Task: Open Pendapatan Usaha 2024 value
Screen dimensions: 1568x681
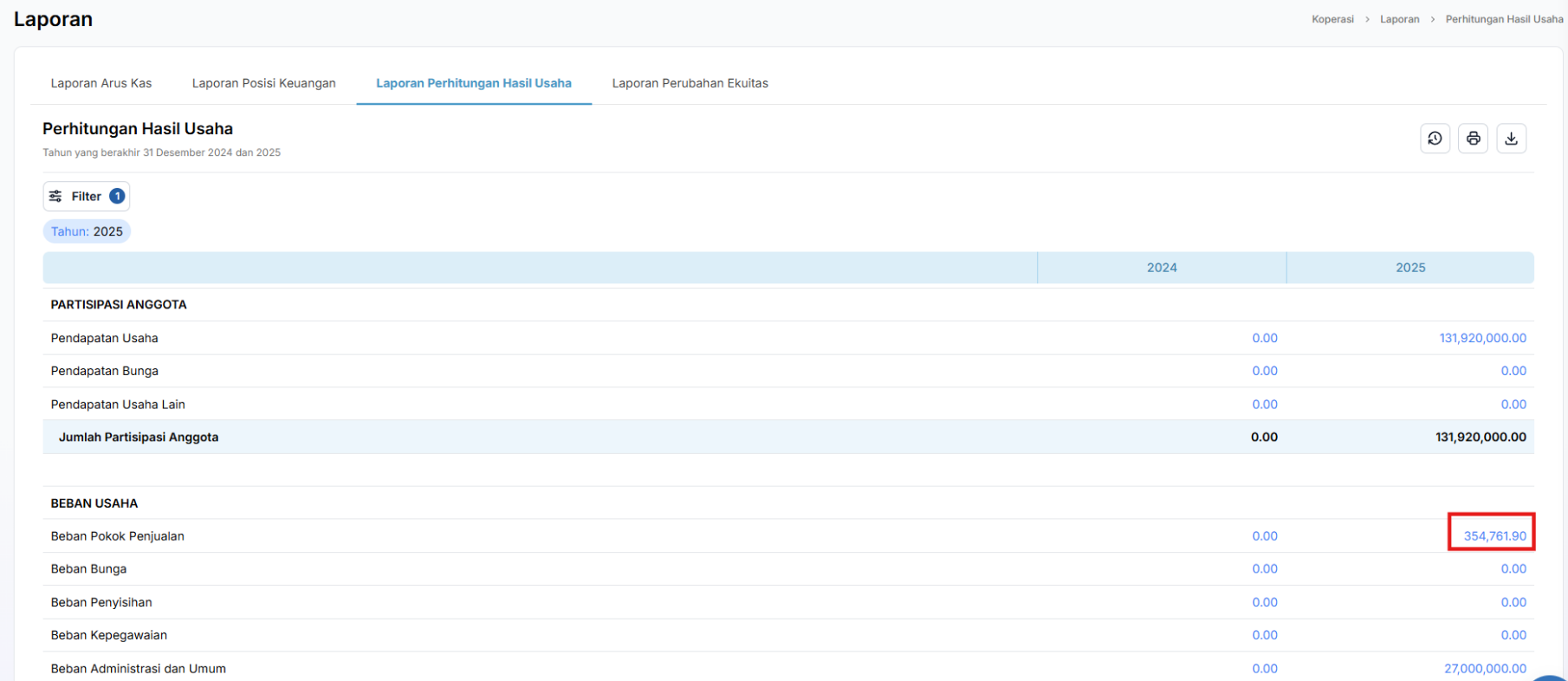Action: coord(1265,338)
